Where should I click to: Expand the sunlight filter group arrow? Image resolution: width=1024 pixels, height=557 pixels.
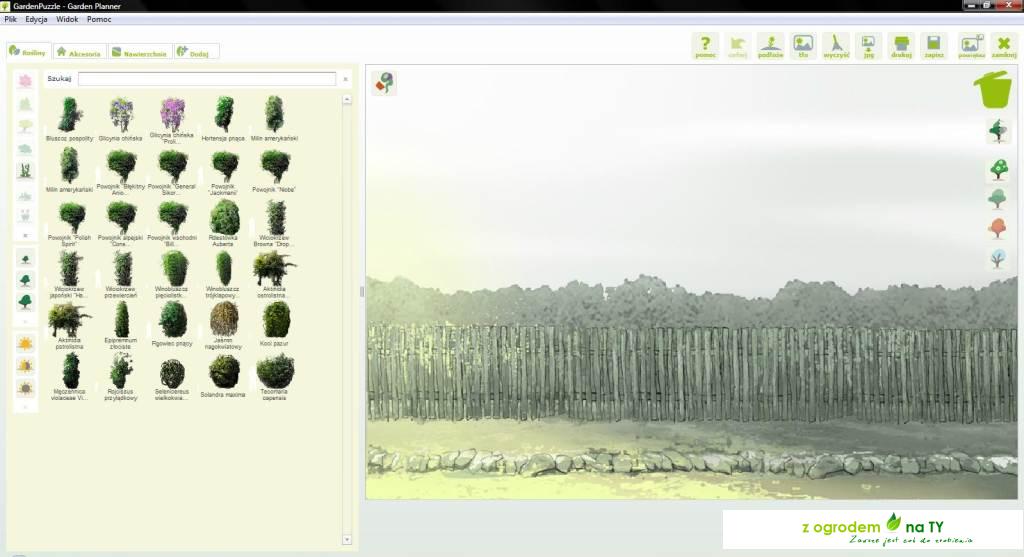(26, 407)
